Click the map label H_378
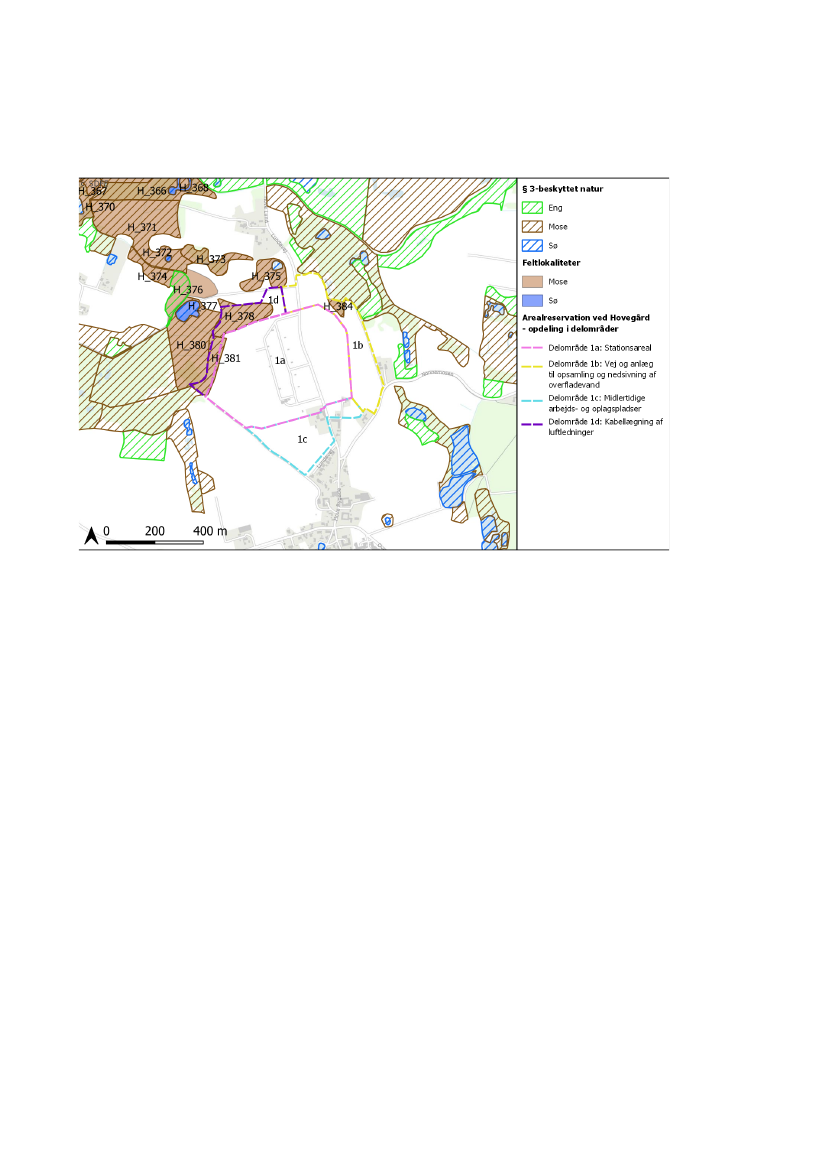 pos(239,317)
